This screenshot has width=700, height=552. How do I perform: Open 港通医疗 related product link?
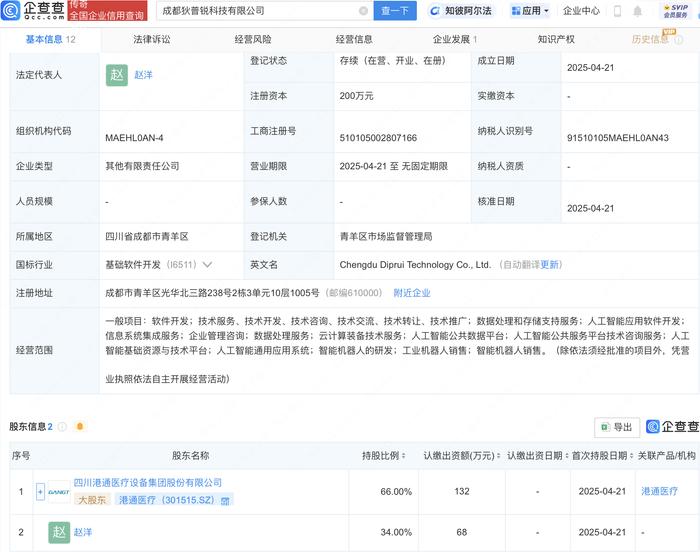(659, 491)
